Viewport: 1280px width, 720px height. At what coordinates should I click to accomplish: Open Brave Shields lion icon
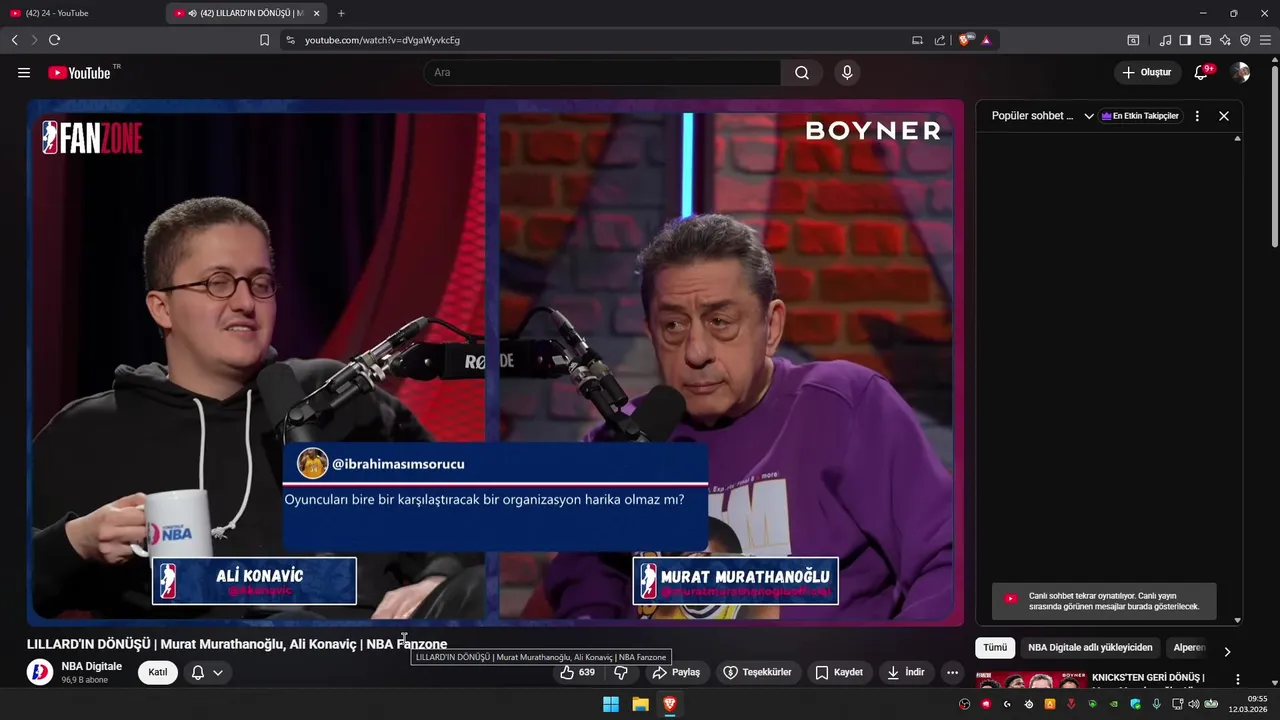click(965, 40)
